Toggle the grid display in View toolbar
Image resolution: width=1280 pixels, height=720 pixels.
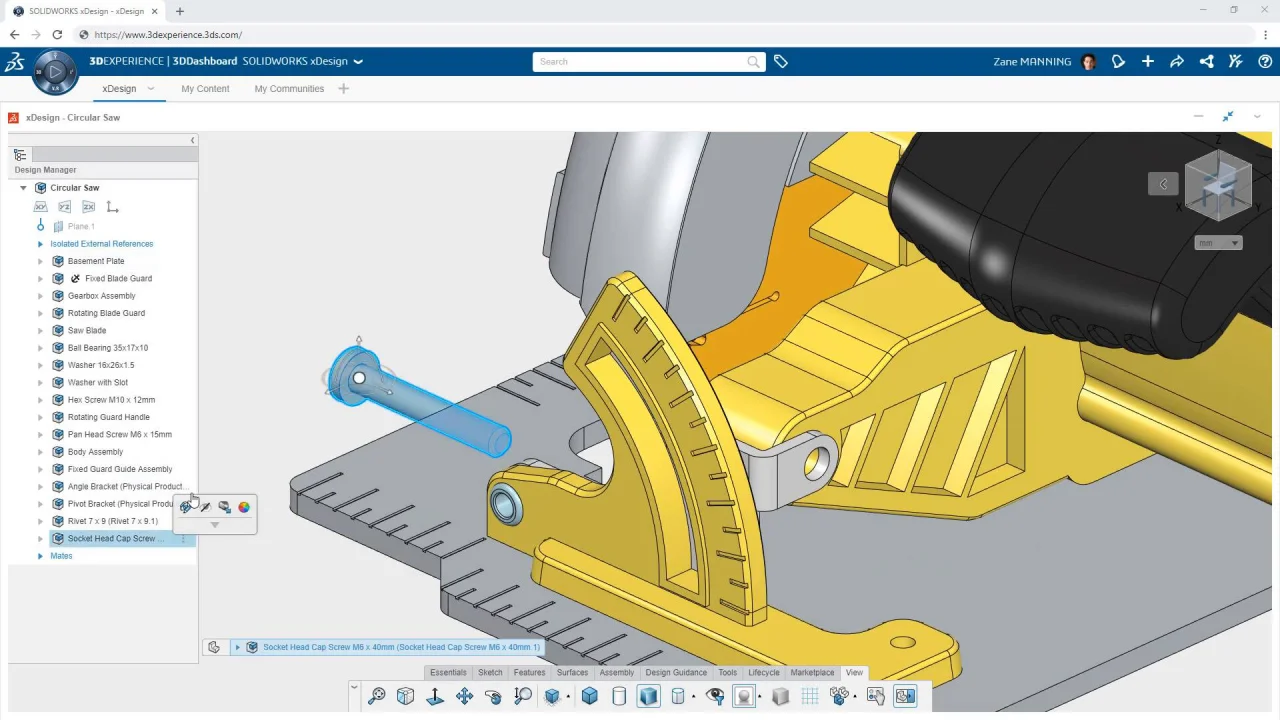(x=810, y=697)
